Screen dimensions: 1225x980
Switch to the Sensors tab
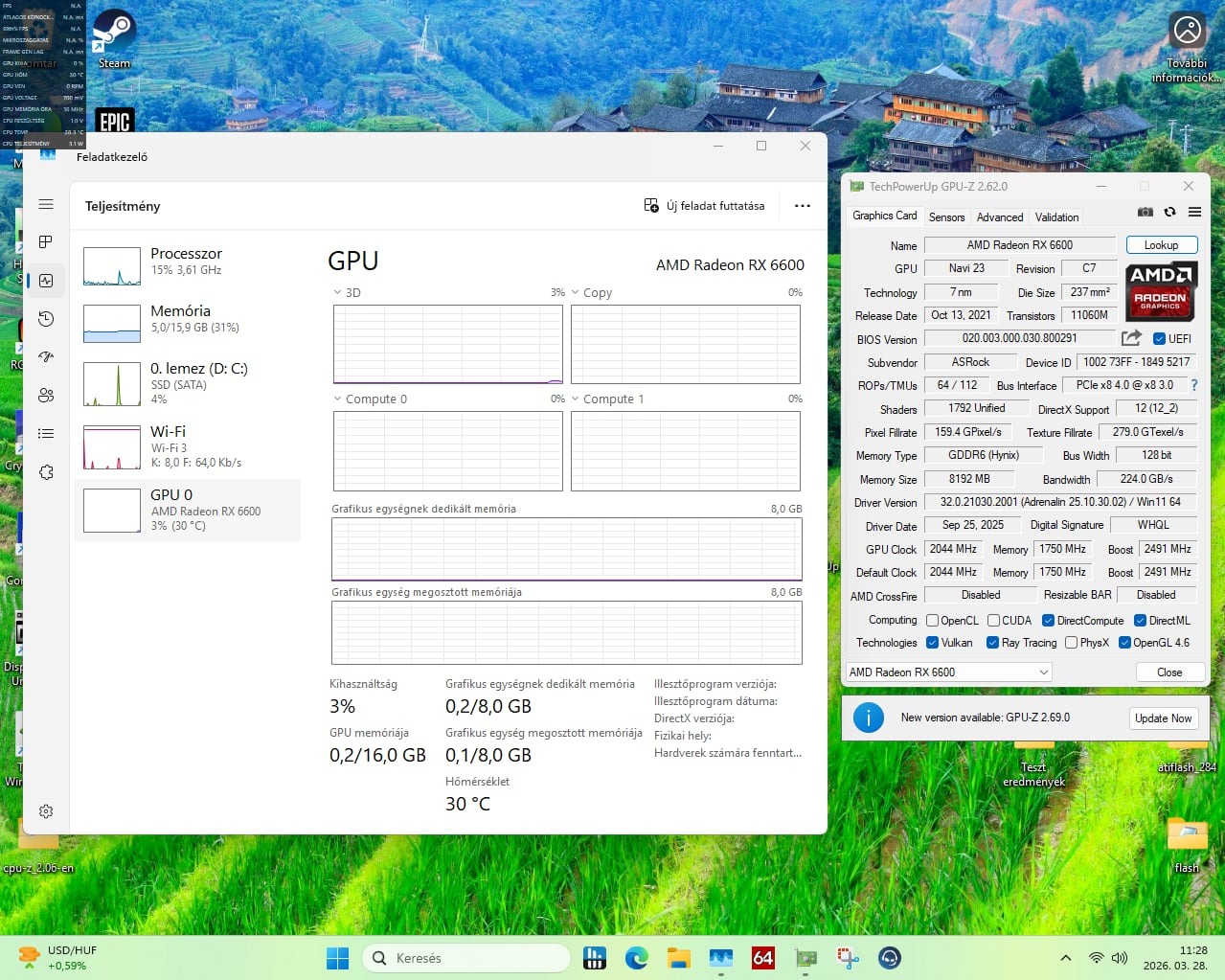946,217
